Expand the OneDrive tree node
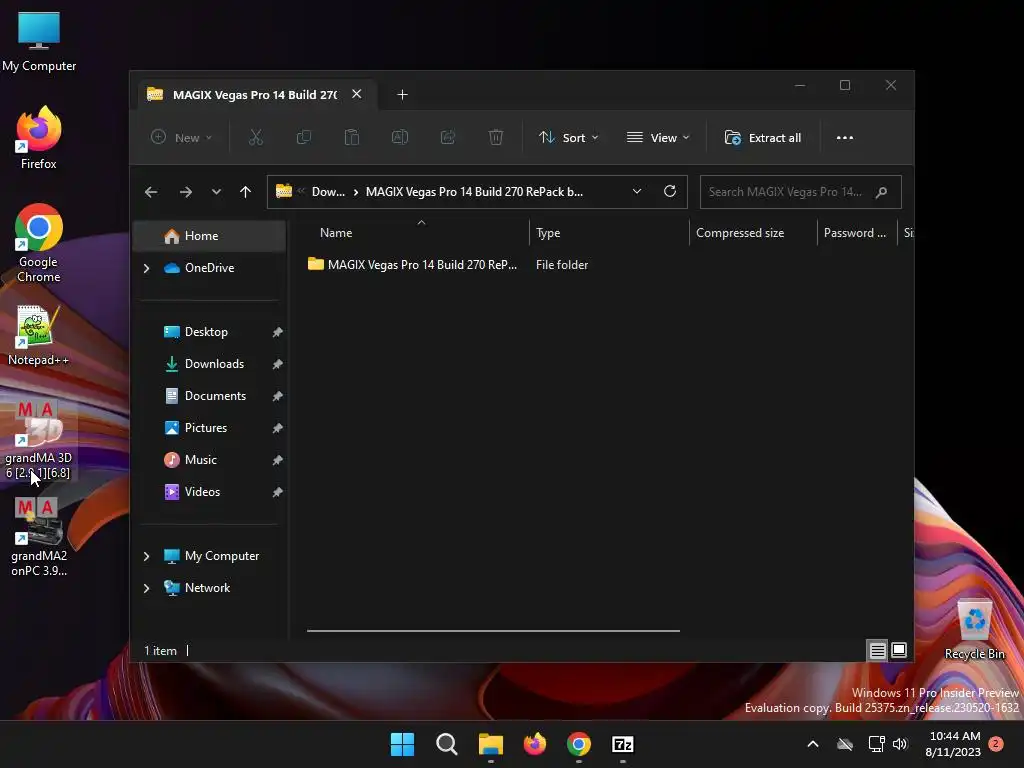 (x=146, y=268)
